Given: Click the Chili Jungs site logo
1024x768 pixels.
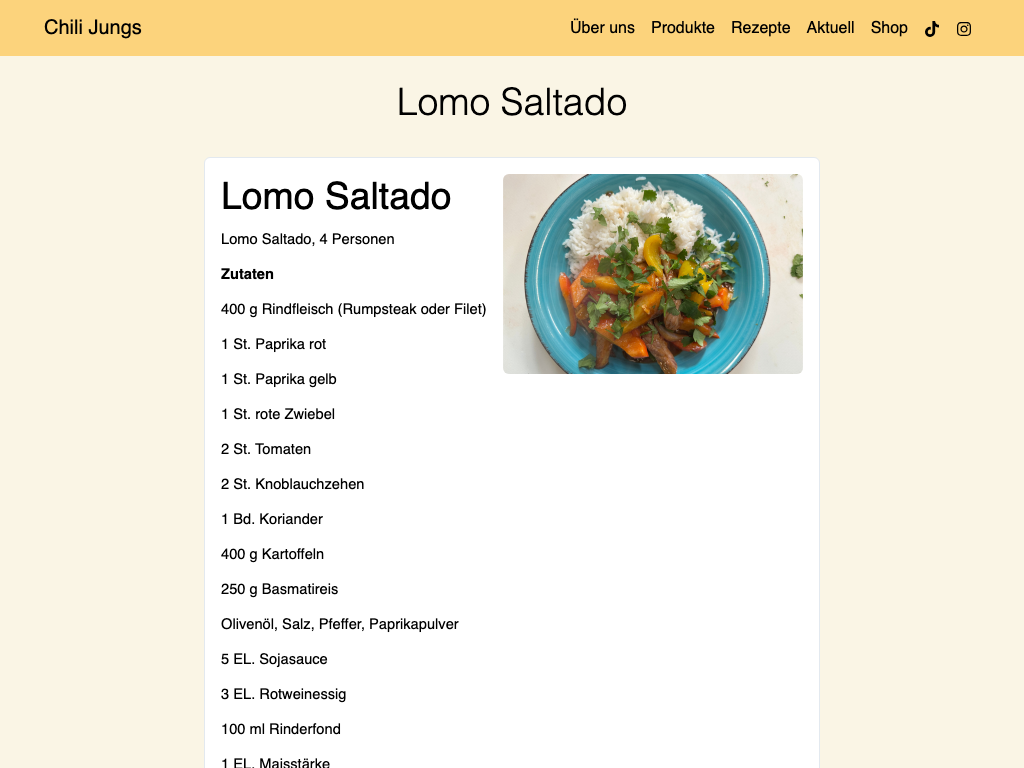Looking at the screenshot, I should (x=93, y=27).
